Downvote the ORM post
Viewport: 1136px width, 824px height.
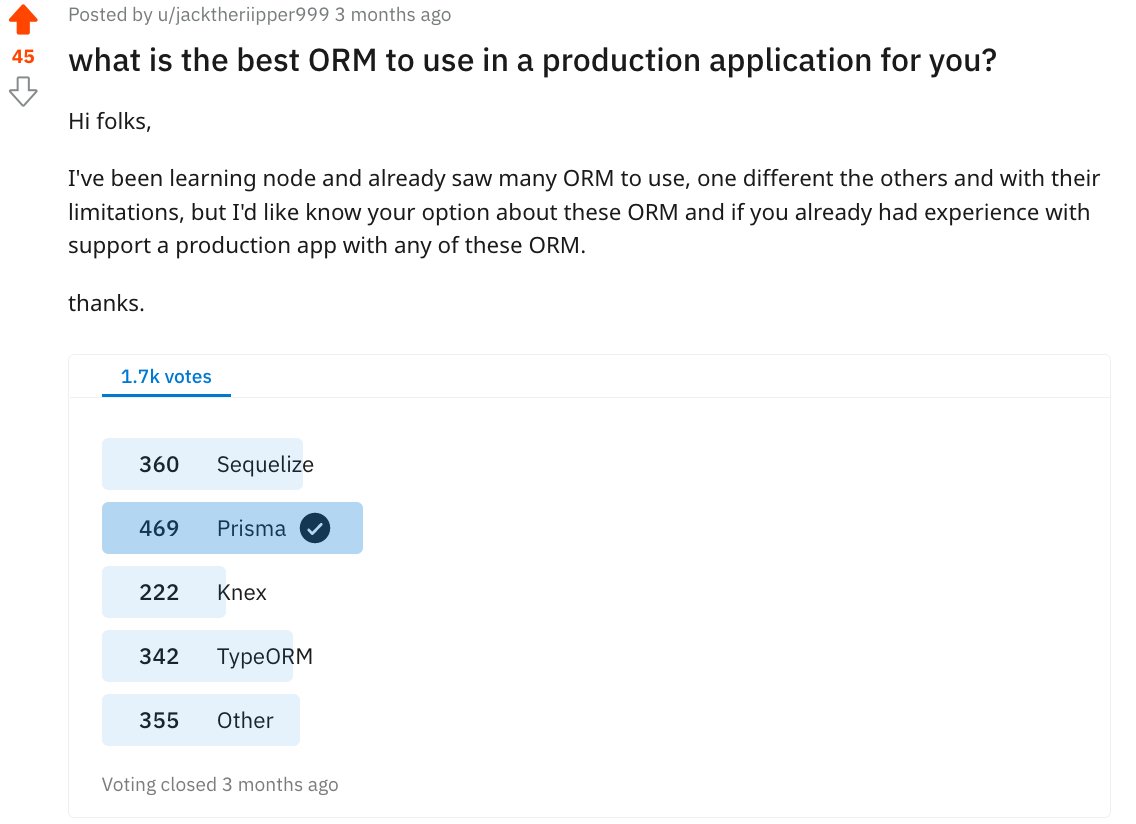[23, 91]
